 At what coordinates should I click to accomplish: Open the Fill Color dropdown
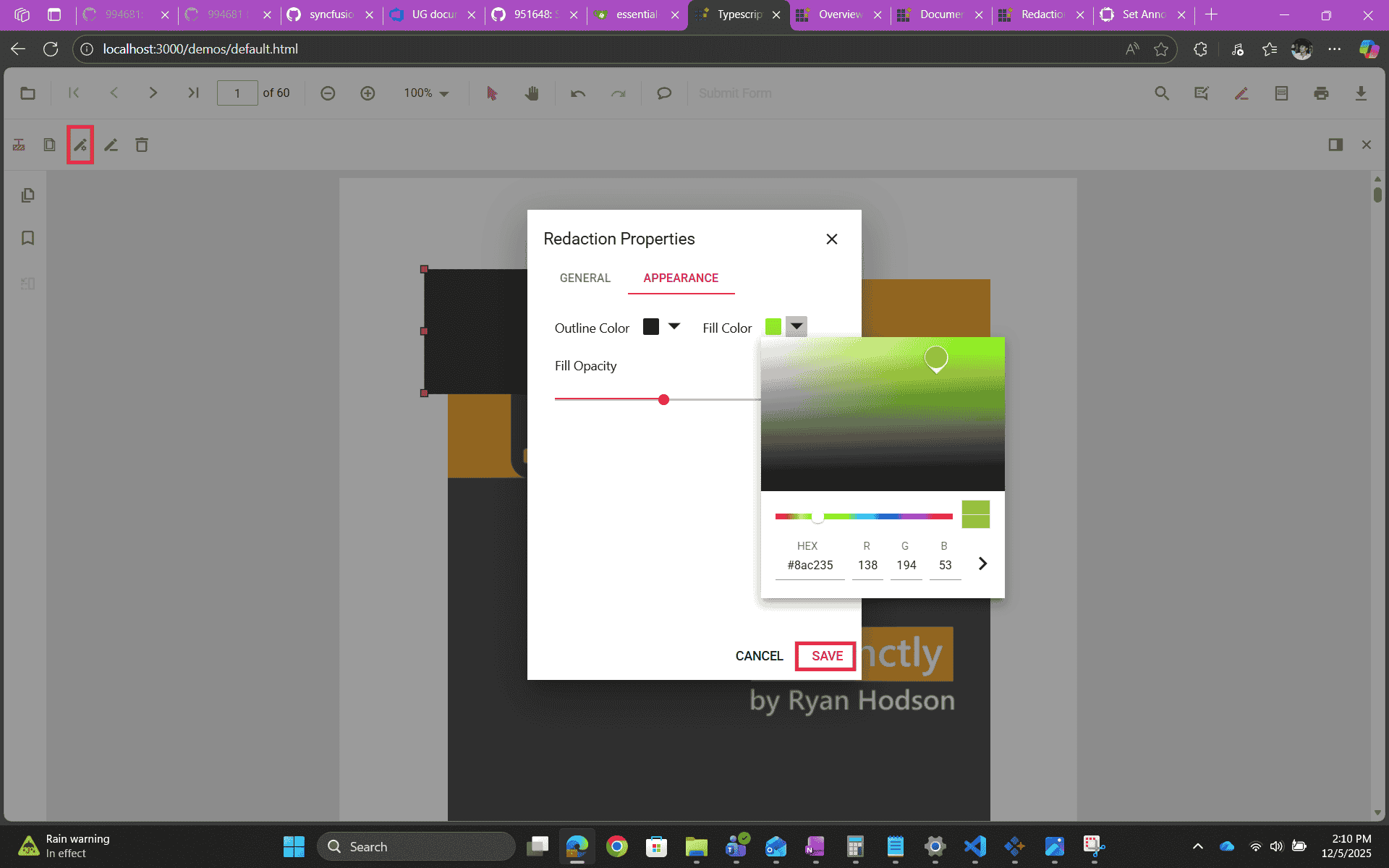coord(796,326)
